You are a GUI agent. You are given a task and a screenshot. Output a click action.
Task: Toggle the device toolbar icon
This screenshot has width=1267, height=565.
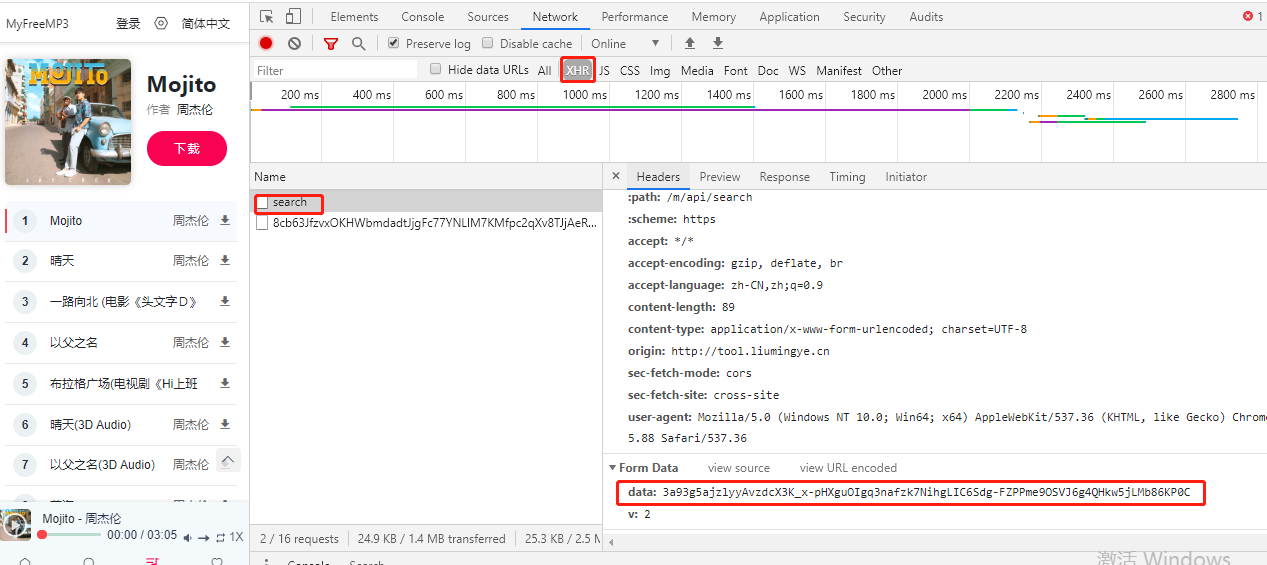(293, 17)
